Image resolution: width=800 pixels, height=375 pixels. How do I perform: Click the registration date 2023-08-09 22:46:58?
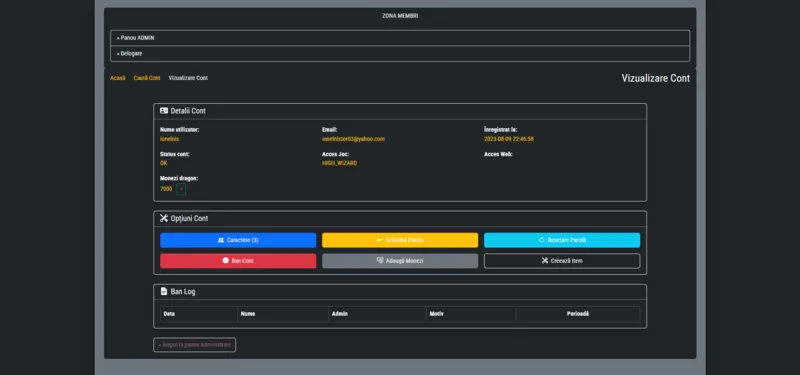pos(509,139)
